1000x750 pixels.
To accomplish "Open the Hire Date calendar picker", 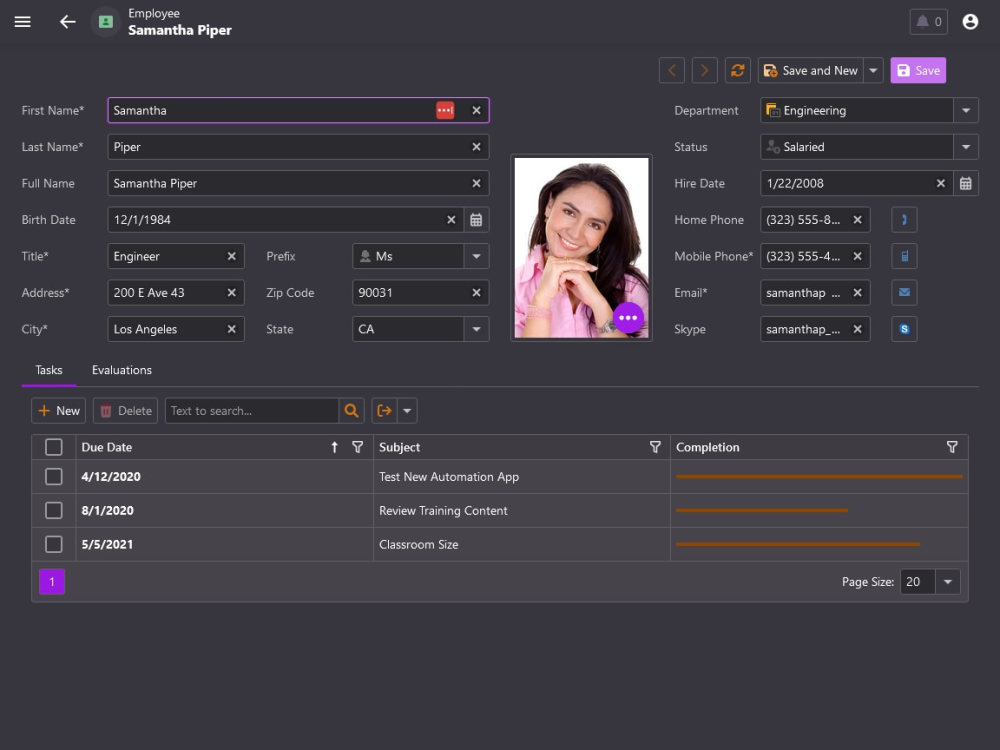I will click(966, 183).
